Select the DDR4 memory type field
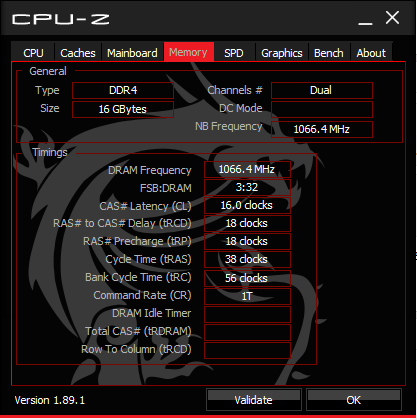The image size is (417, 420). click(123, 90)
